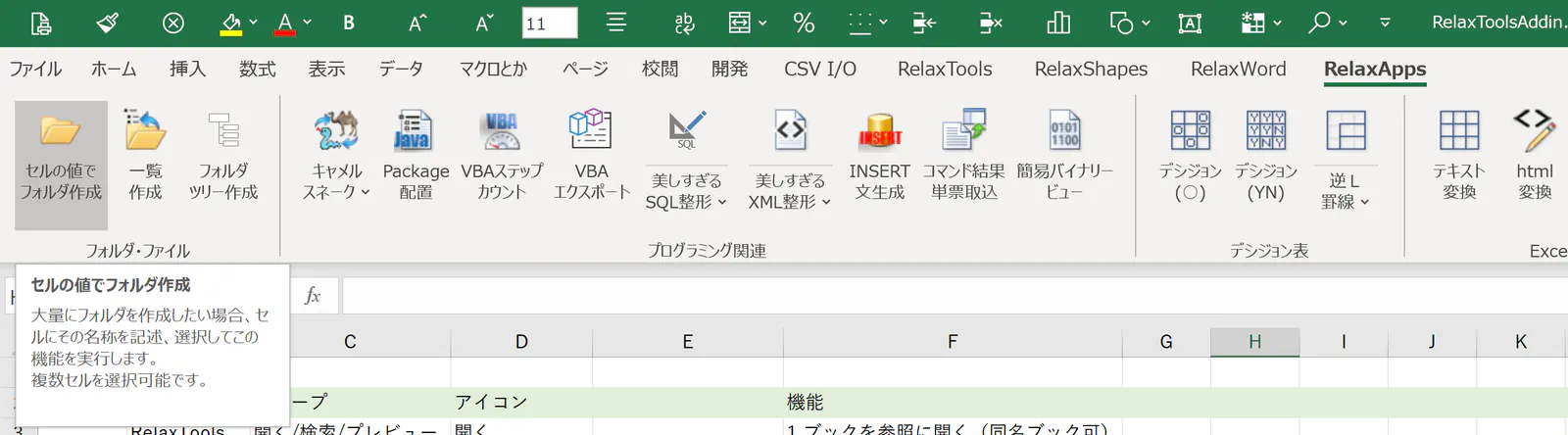Click フォルダツリー作成 button
The height and width of the screenshot is (435, 1568).
[223, 155]
